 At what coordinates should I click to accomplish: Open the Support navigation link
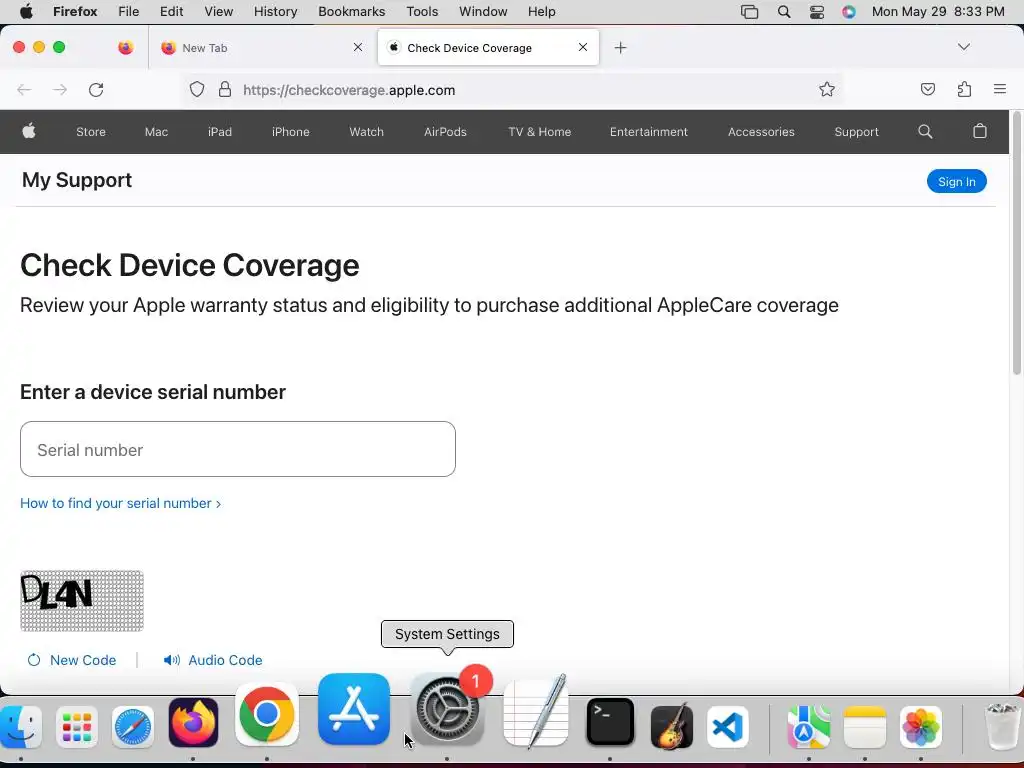tap(856, 132)
